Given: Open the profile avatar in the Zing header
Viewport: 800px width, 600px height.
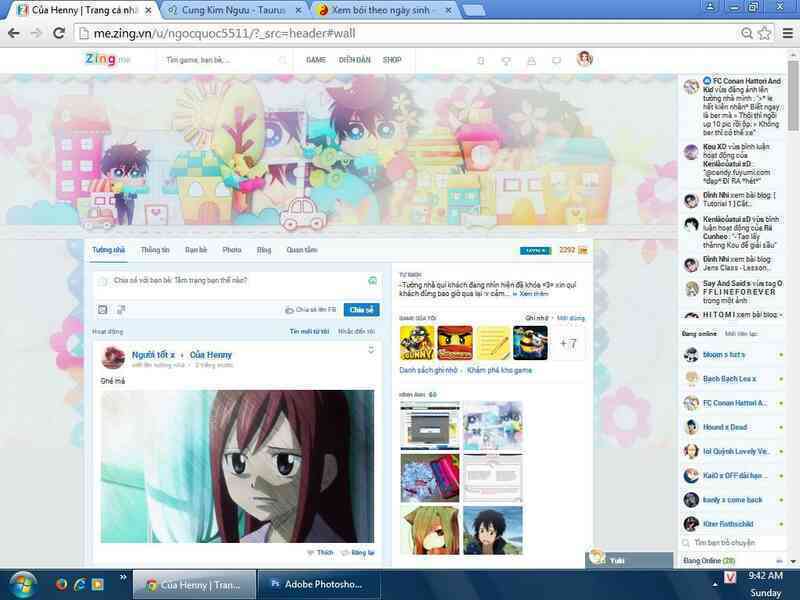Looking at the screenshot, I should click(584, 59).
